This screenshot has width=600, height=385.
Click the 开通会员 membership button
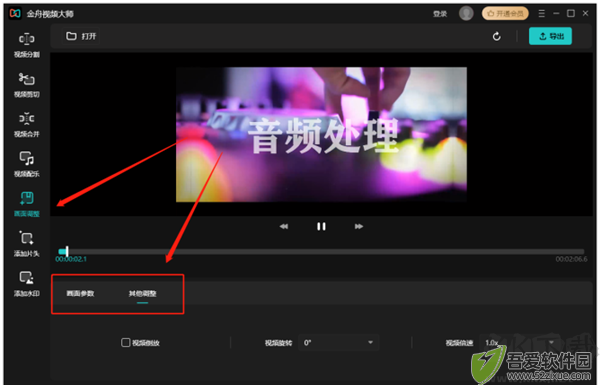[505, 13]
